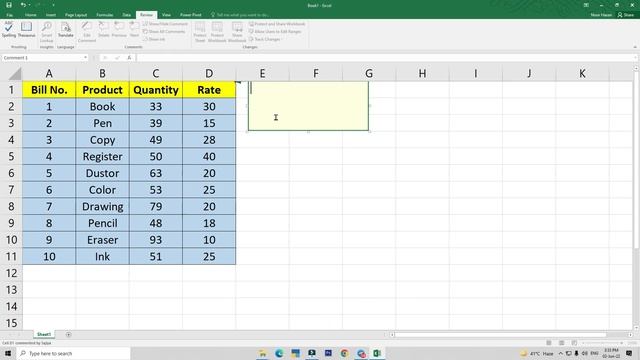640x360 pixels.
Task: Switch to the Formulas tab
Action: coord(104,15)
